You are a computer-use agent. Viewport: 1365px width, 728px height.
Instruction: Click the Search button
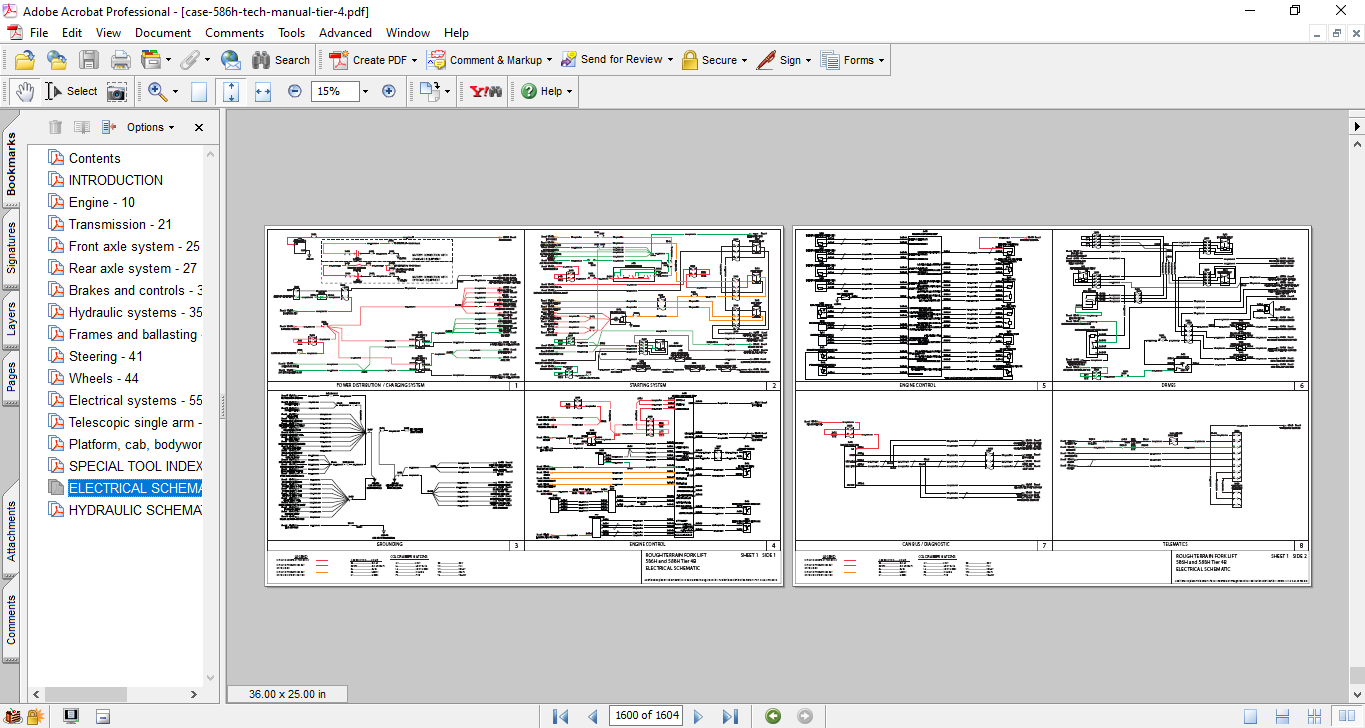[281, 60]
